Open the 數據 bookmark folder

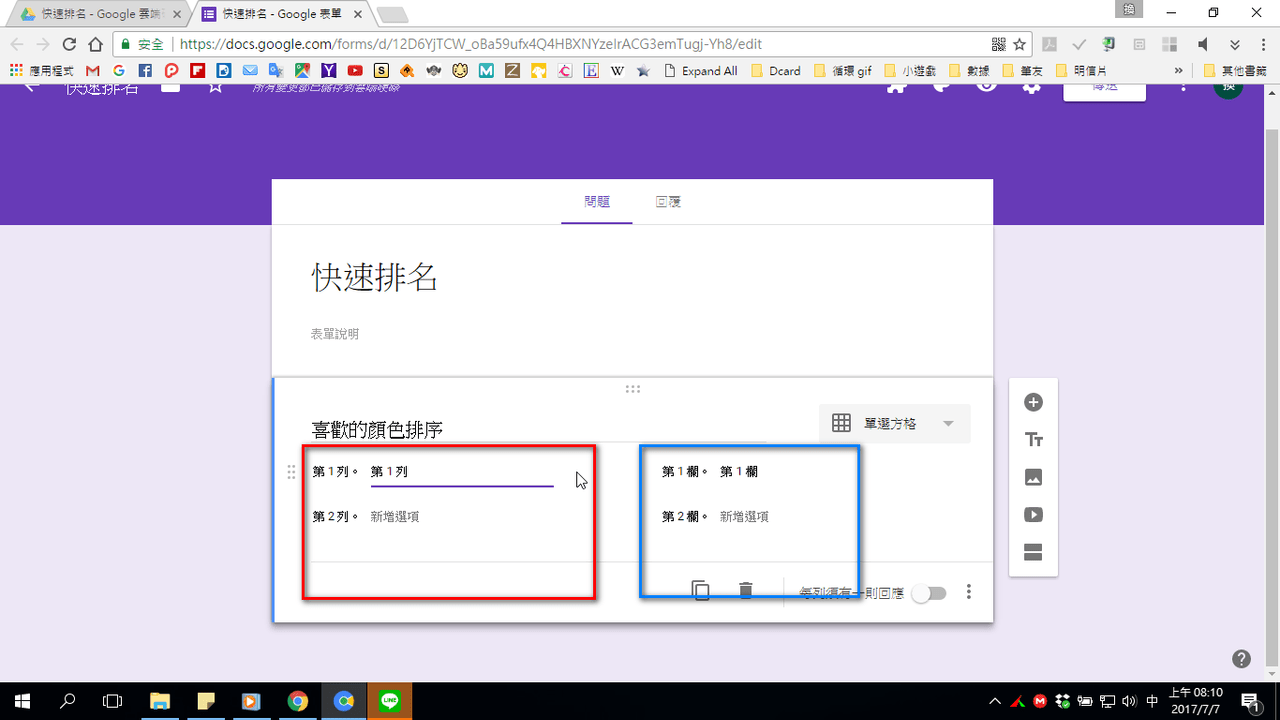969,71
